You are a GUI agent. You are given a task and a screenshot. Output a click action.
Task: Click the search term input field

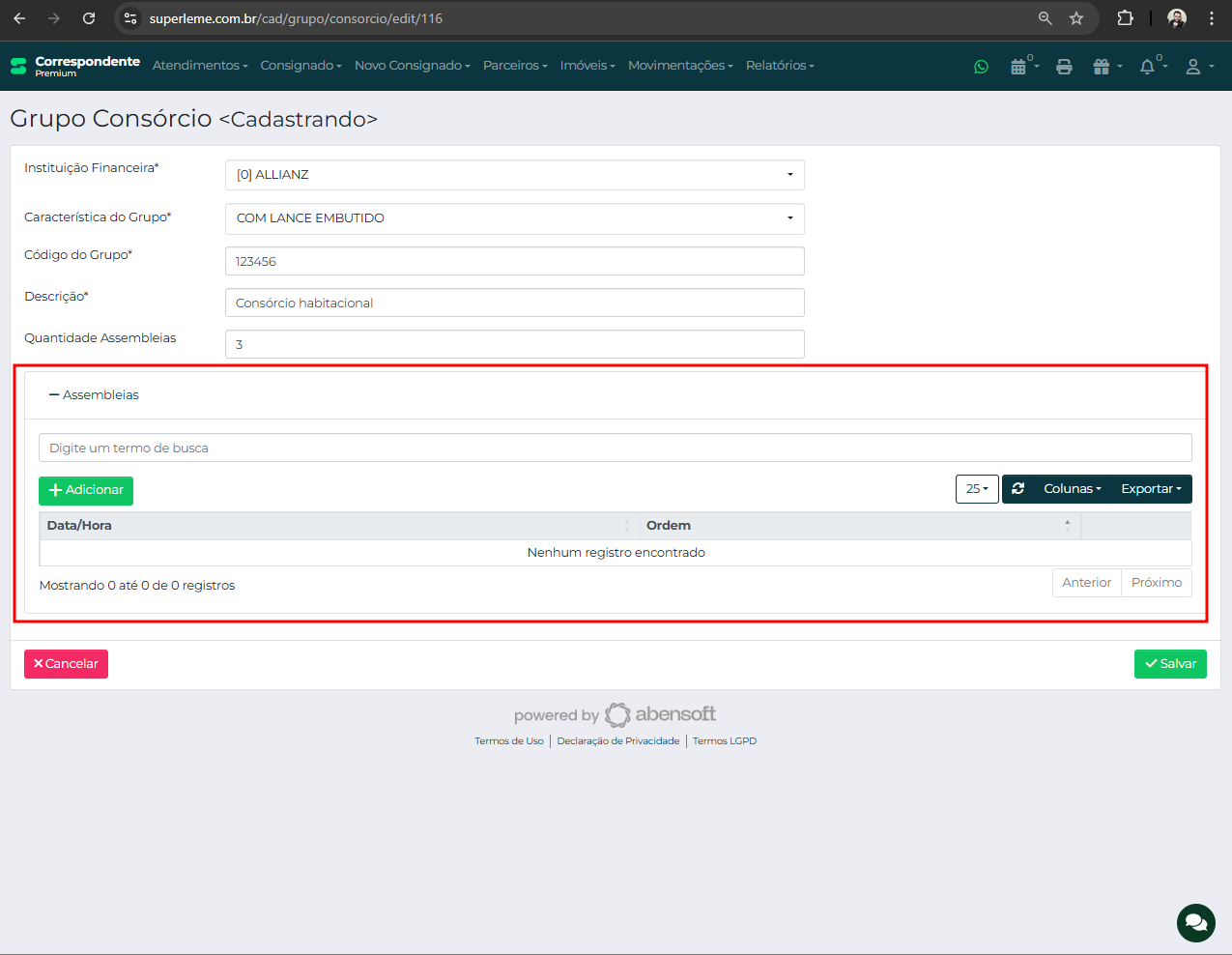(615, 449)
